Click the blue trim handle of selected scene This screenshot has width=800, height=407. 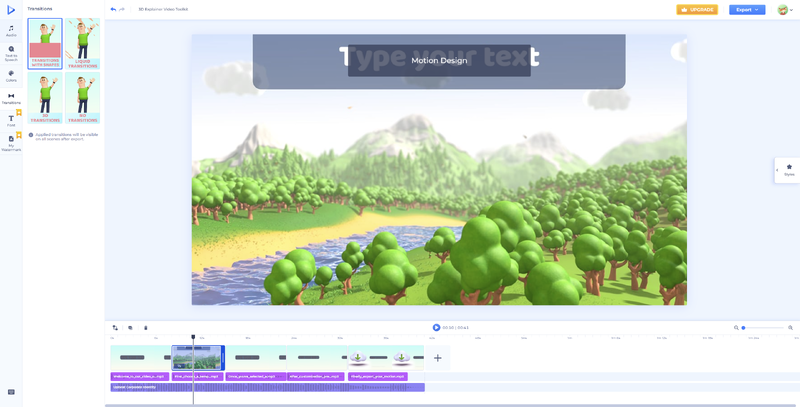tap(223, 358)
